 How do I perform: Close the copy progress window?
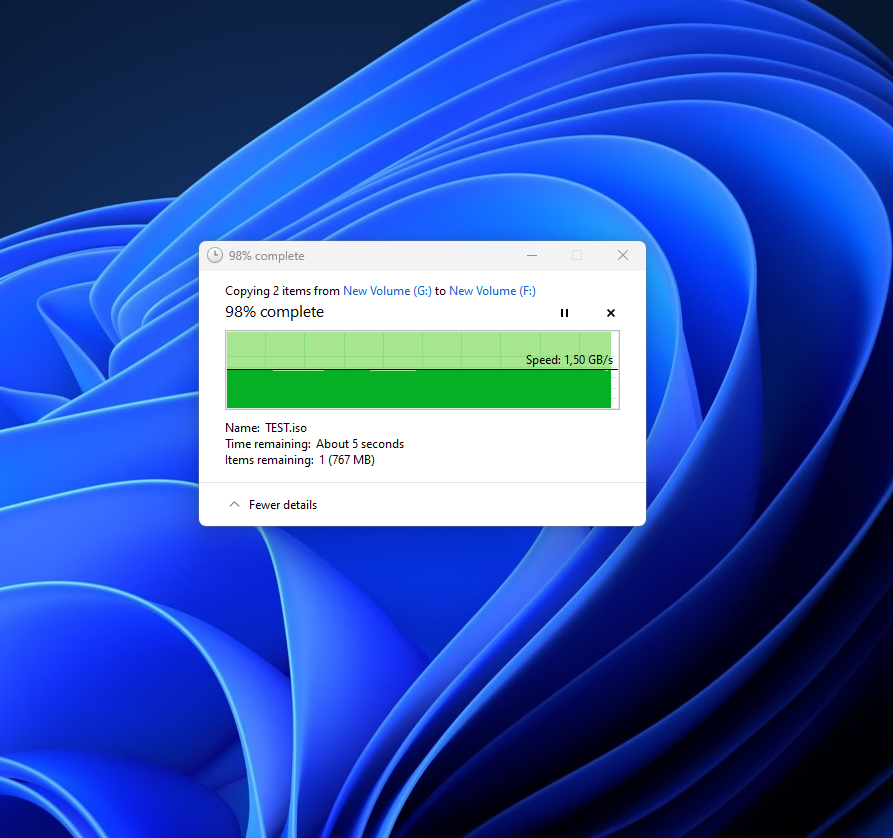click(x=623, y=255)
